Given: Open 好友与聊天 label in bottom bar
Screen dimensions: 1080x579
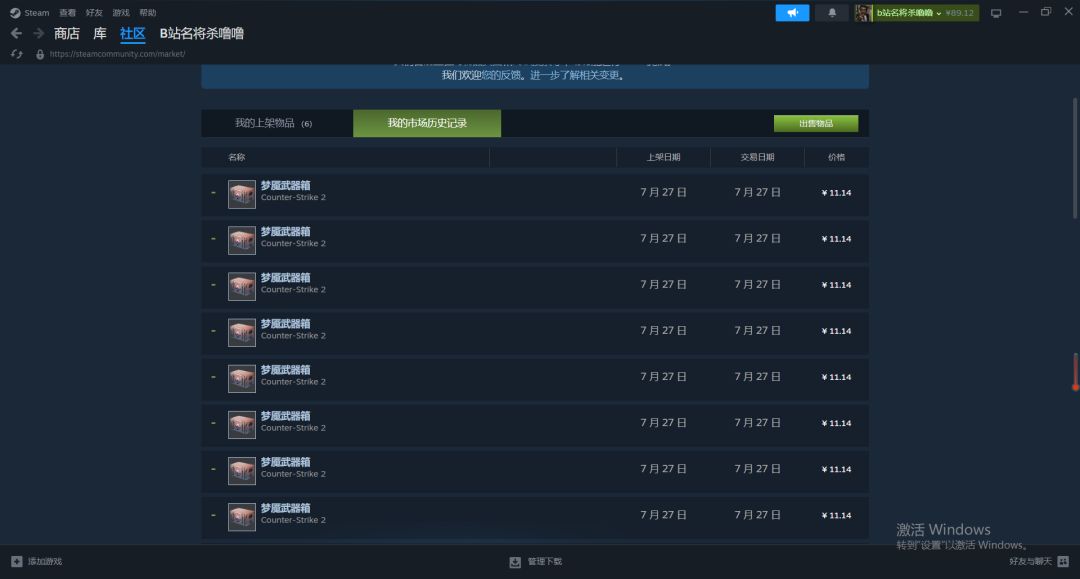Looking at the screenshot, I should click(1030, 562).
